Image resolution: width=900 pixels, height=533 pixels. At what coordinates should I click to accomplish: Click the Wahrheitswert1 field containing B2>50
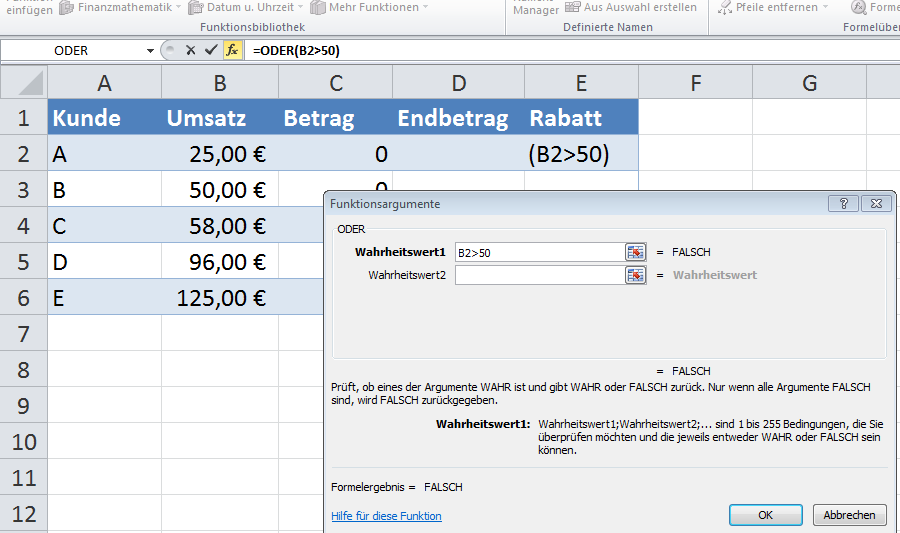point(538,252)
